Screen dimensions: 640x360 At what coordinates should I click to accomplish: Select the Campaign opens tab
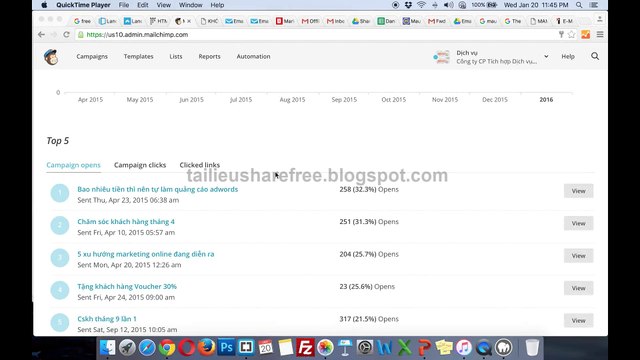[x=73, y=165]
